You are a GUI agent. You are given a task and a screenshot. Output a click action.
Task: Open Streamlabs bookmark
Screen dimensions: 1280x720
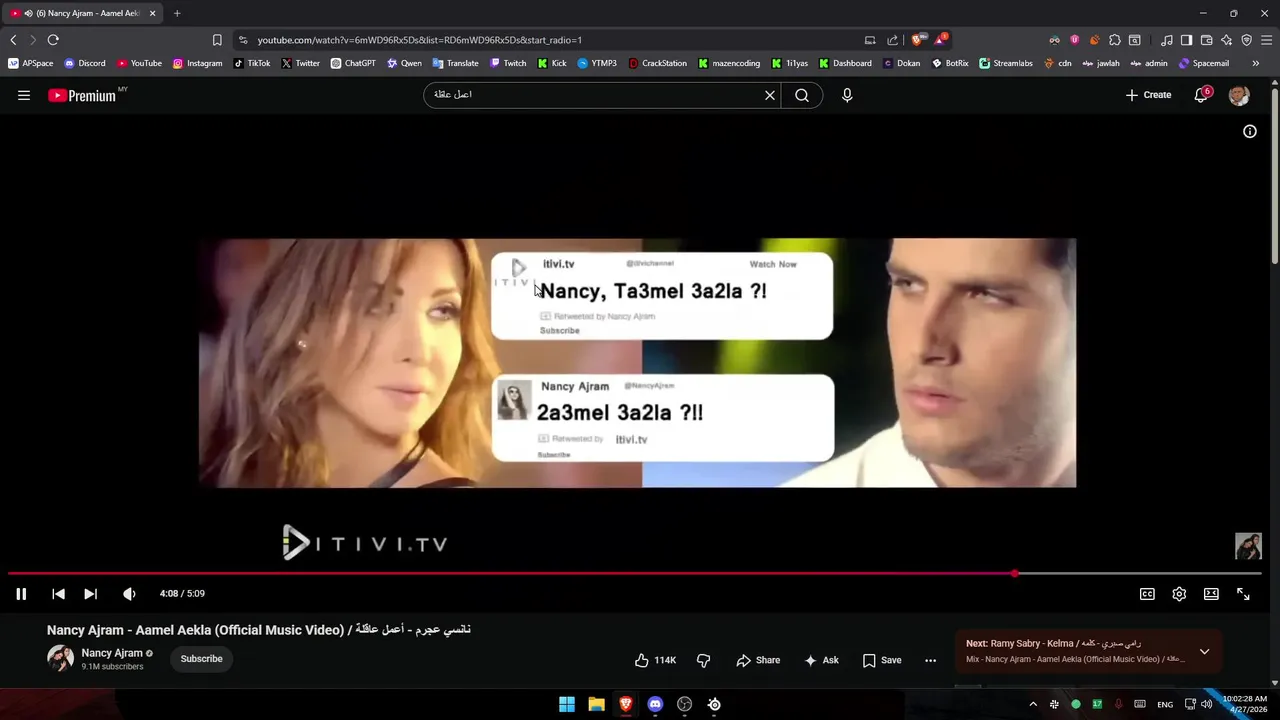pos(1007,63)
